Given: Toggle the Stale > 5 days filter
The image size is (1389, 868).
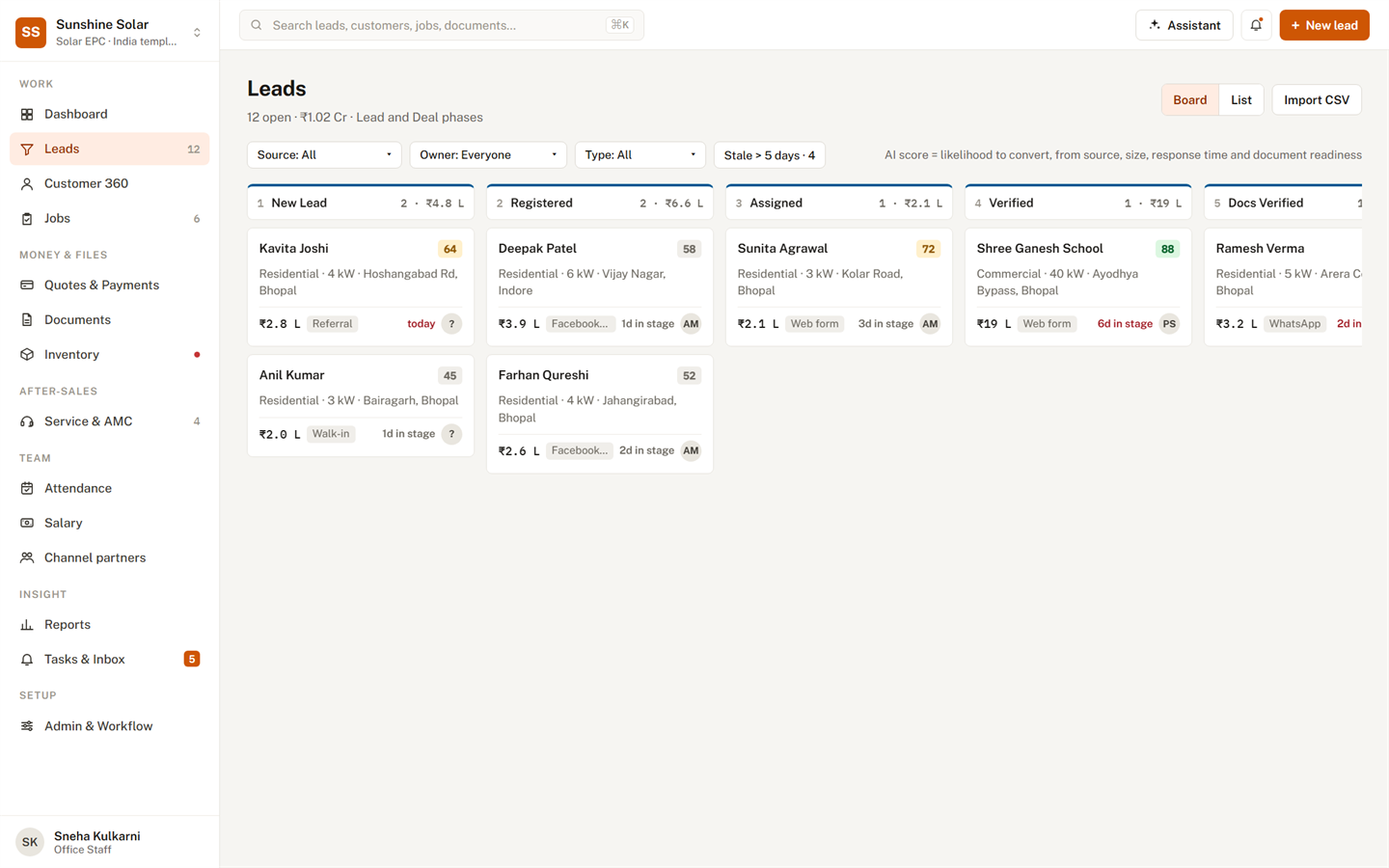Looking at the screenshot, I should [769, 155].
